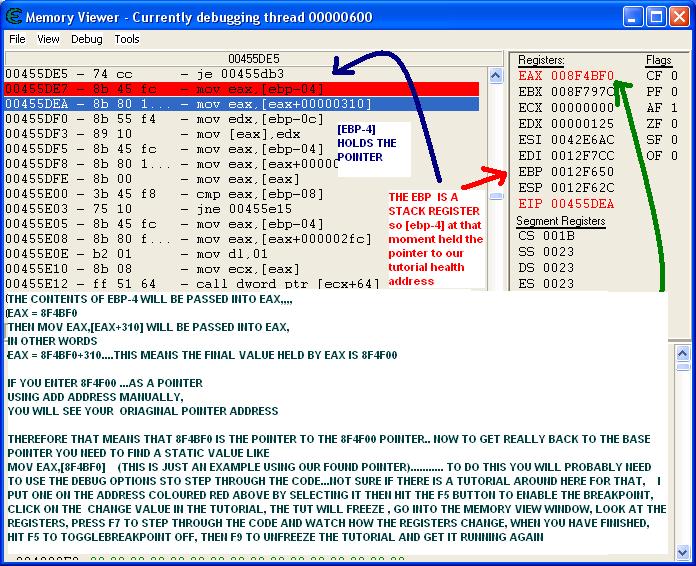Select the mov [eax],edx instruction row
The width and height of the screenshot is (696, 566).
coord(242,134)
